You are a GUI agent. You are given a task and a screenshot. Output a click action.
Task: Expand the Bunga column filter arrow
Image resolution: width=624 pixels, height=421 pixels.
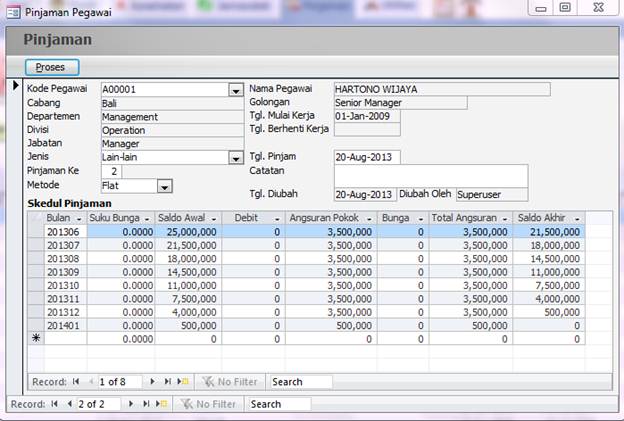(x=421, y=218)
